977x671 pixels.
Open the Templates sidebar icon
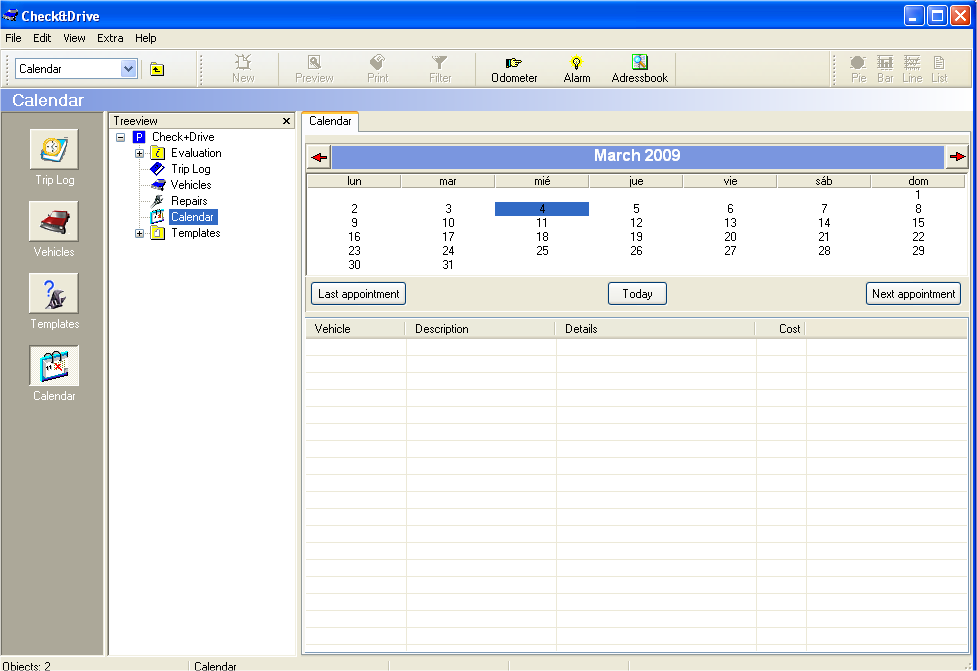click(x=54, y=293)
